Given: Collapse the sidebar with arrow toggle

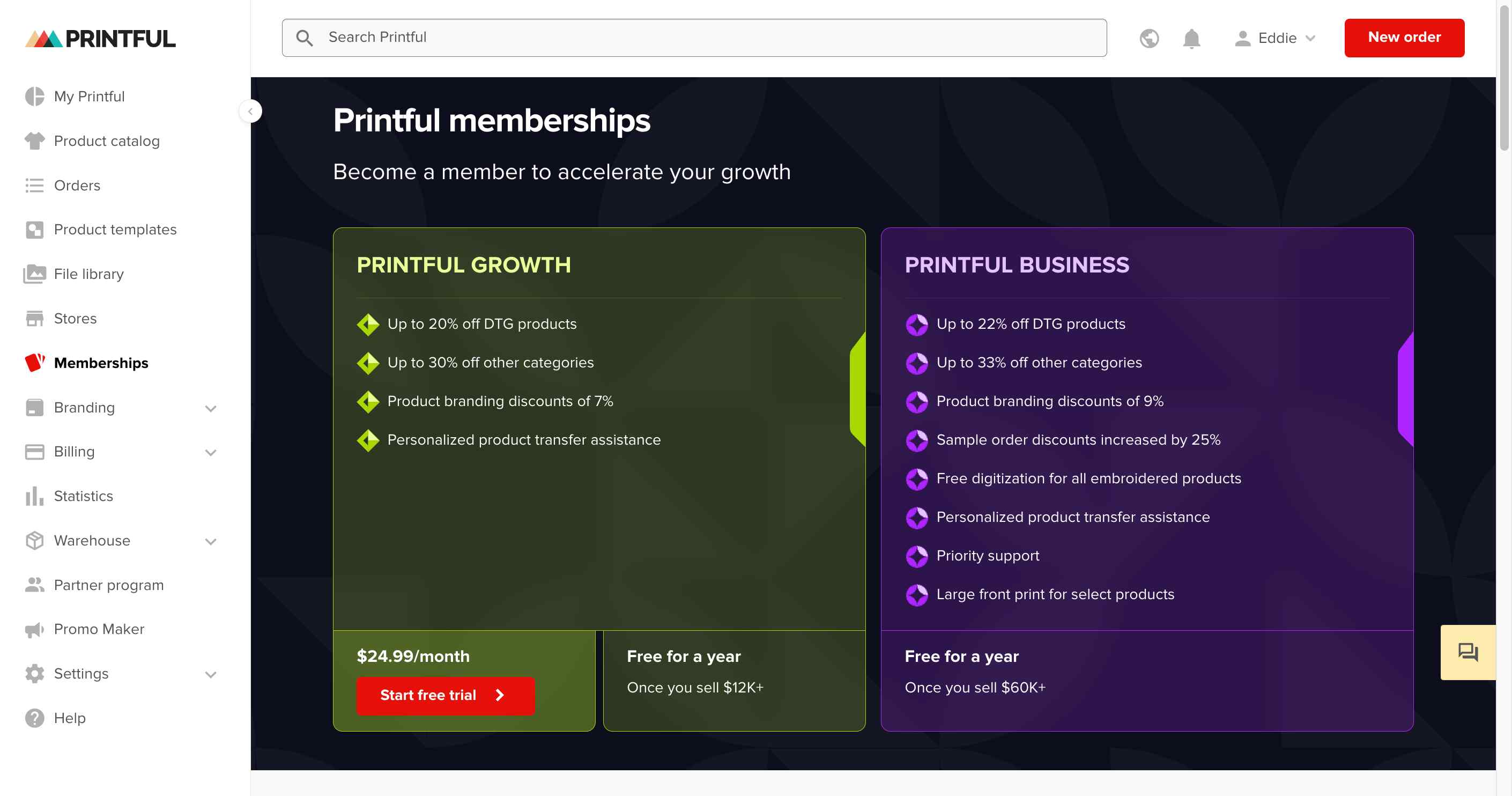Looking at the screenshot, I should (x=250, y=111).
